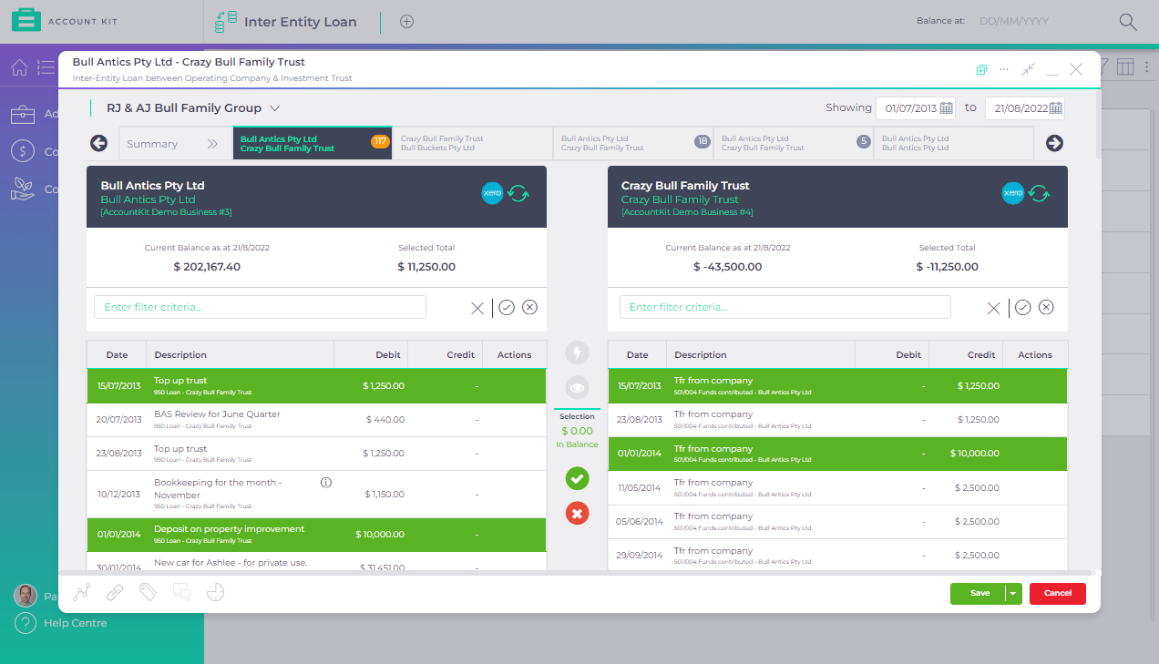Open the ellipsis menu in the dialog header
1159x664 pixels.
[1003, 68]
